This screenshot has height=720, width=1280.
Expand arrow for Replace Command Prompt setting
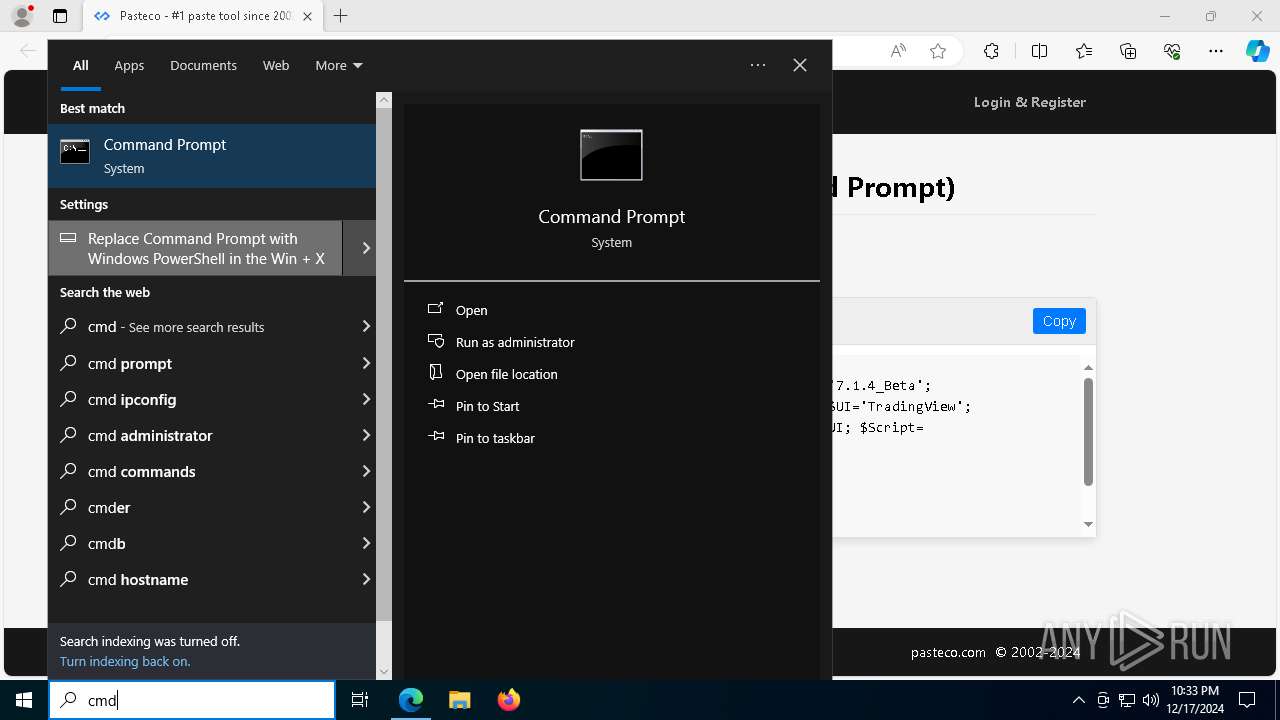tap(366, 248)
